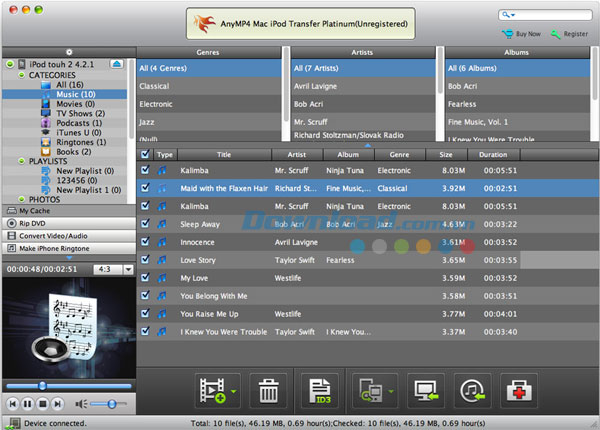Click the add media files toolbar icon
The image size is (600, 430).
click(184, 390)
